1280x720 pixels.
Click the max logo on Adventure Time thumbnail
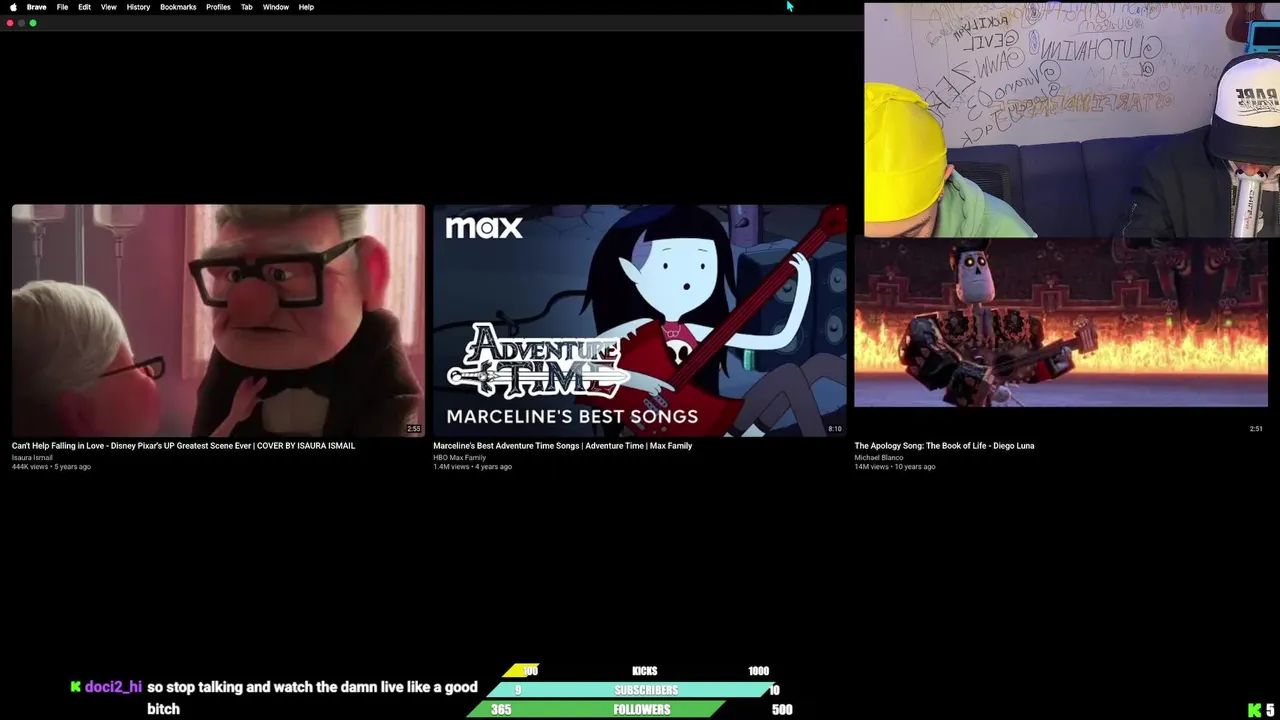click(x=484, y=227)
